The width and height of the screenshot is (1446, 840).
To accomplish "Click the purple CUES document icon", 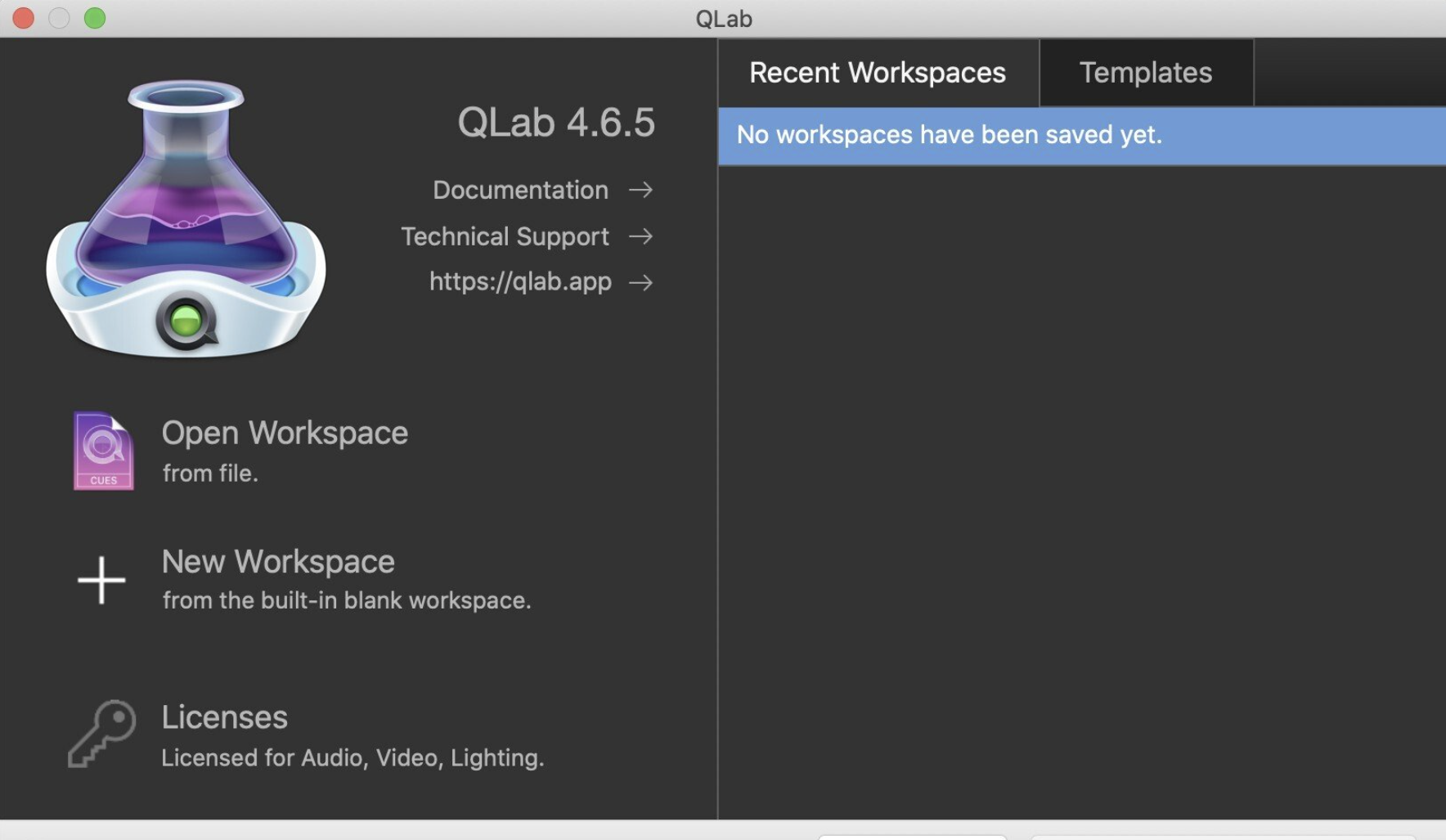I will [103, 451].
